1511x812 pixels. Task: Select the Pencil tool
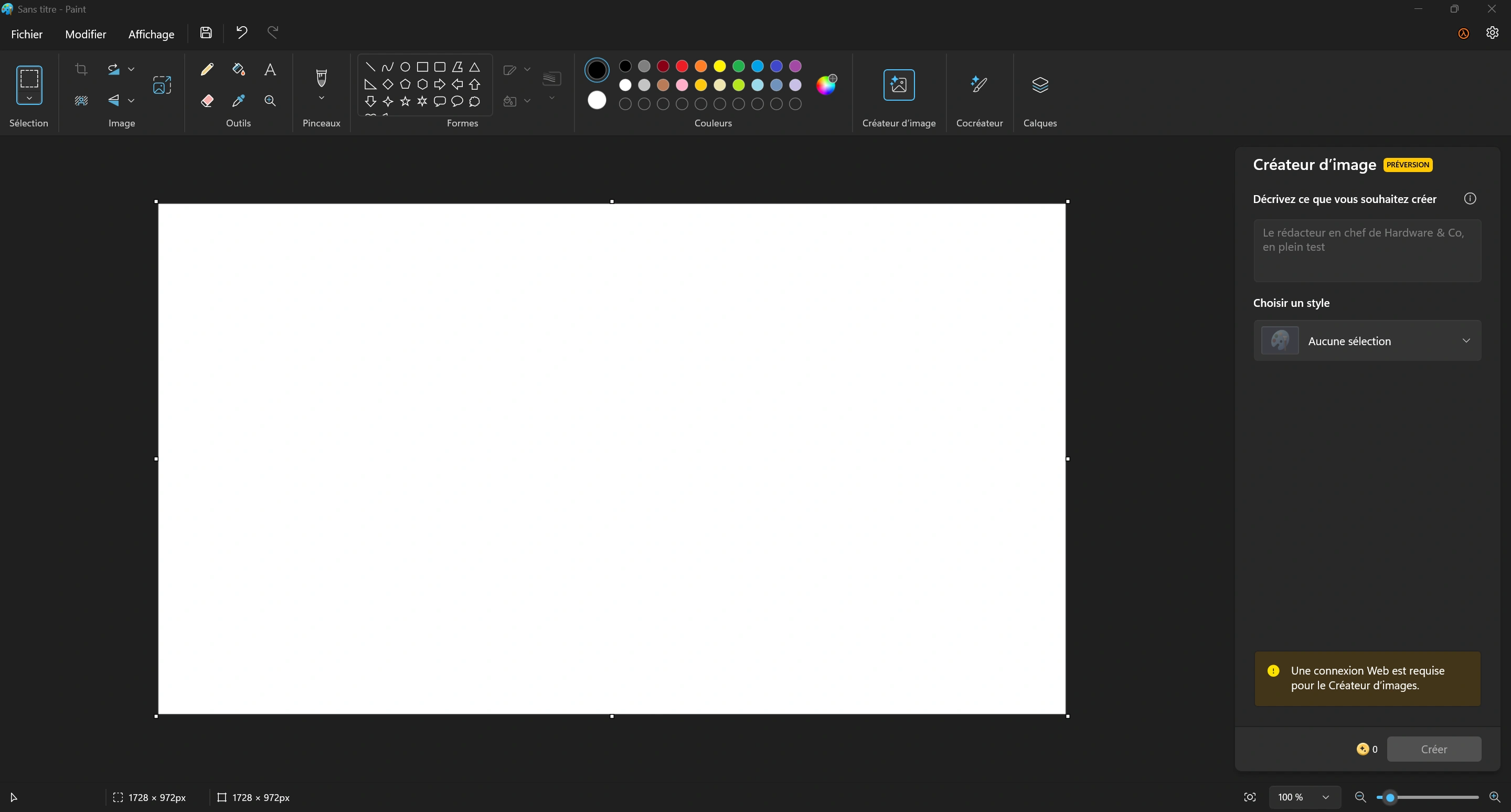[206, 68]
